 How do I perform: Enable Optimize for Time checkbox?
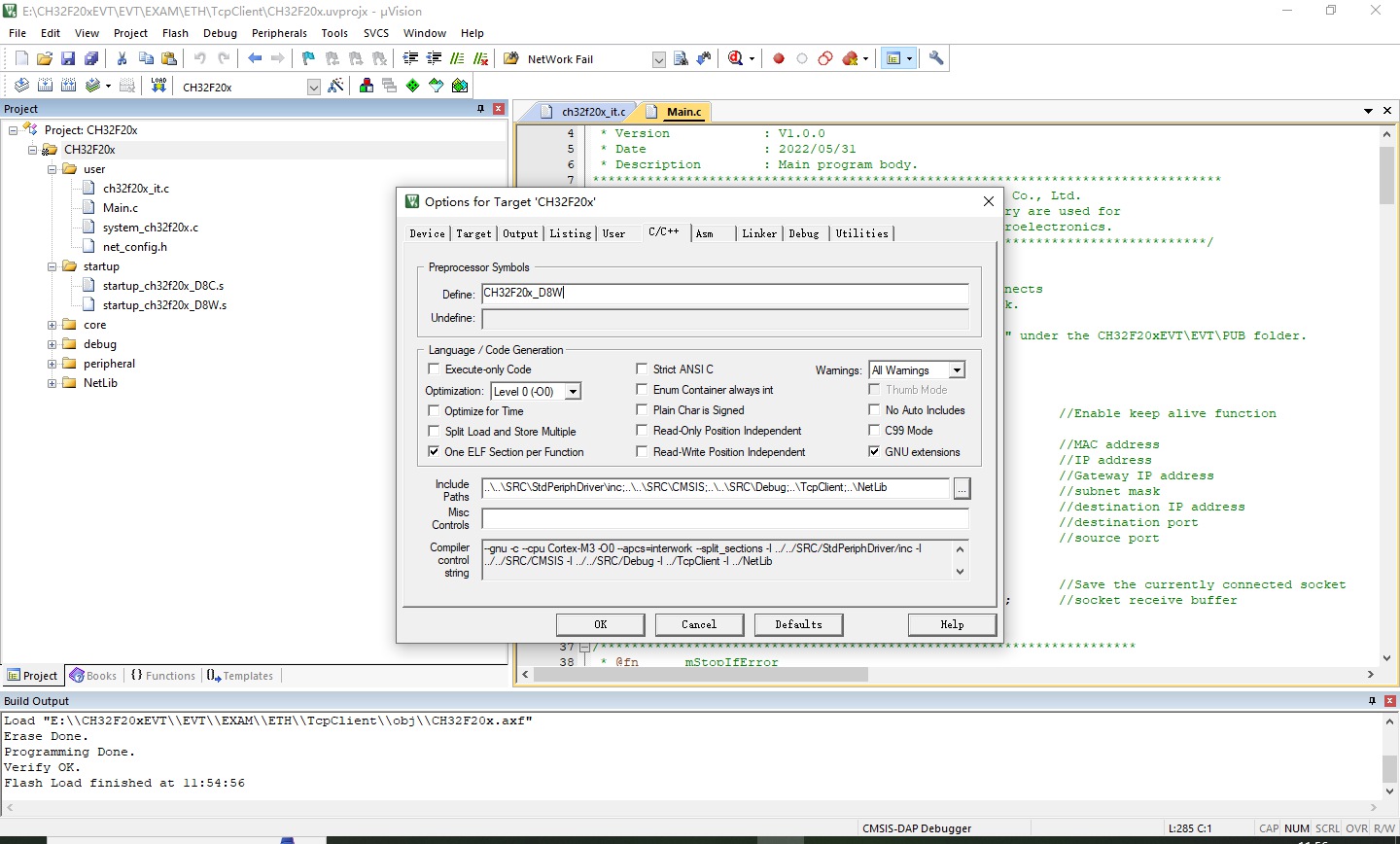tap(434, 411)
